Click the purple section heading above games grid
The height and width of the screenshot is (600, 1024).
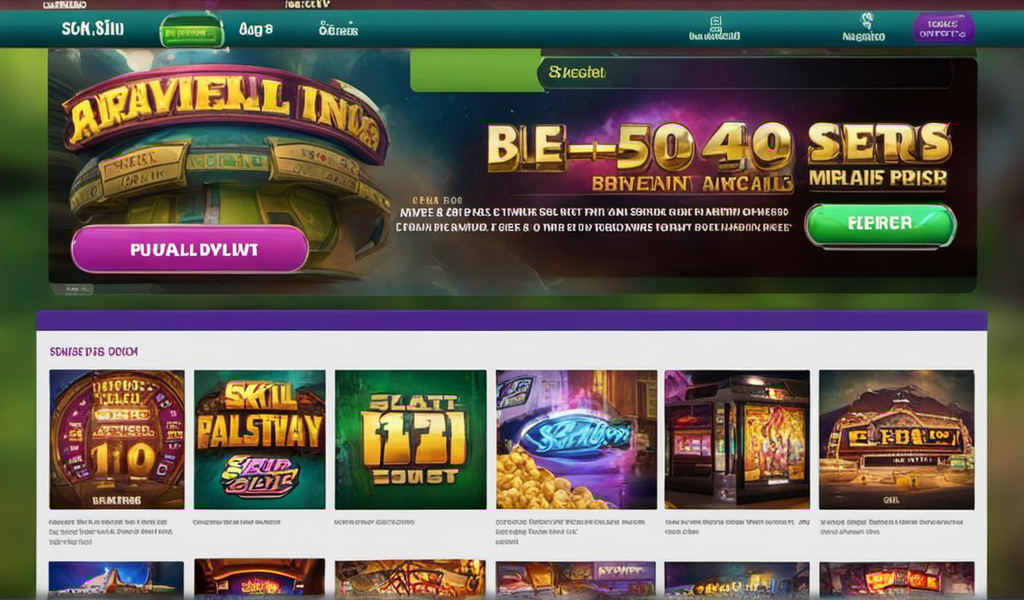point(93,351)
